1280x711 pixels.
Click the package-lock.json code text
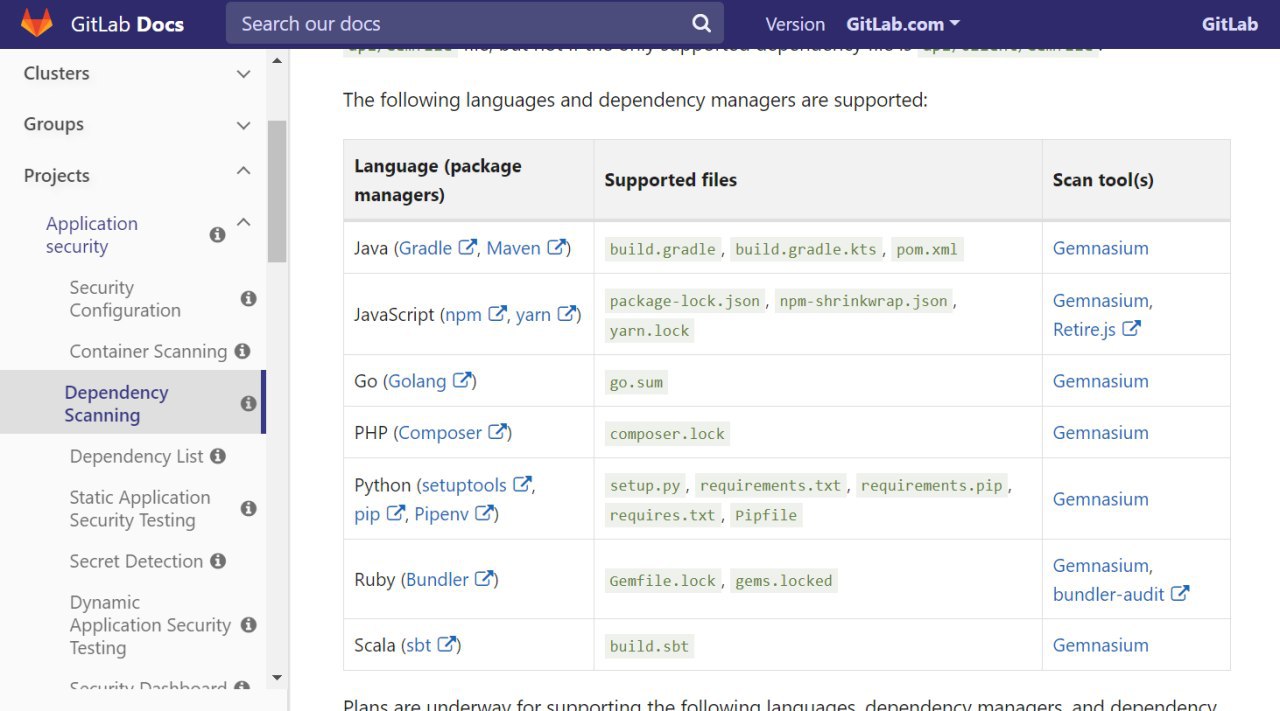685,301
